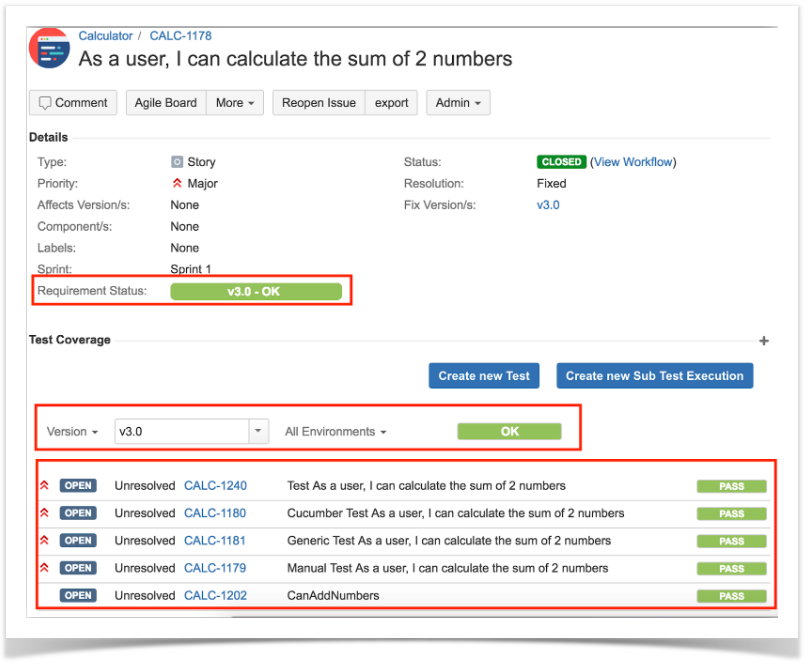Click 'Cucumber Test As a user' summary text
The height and width of the screenshot is (667, 812).
[x=456, y=513]
